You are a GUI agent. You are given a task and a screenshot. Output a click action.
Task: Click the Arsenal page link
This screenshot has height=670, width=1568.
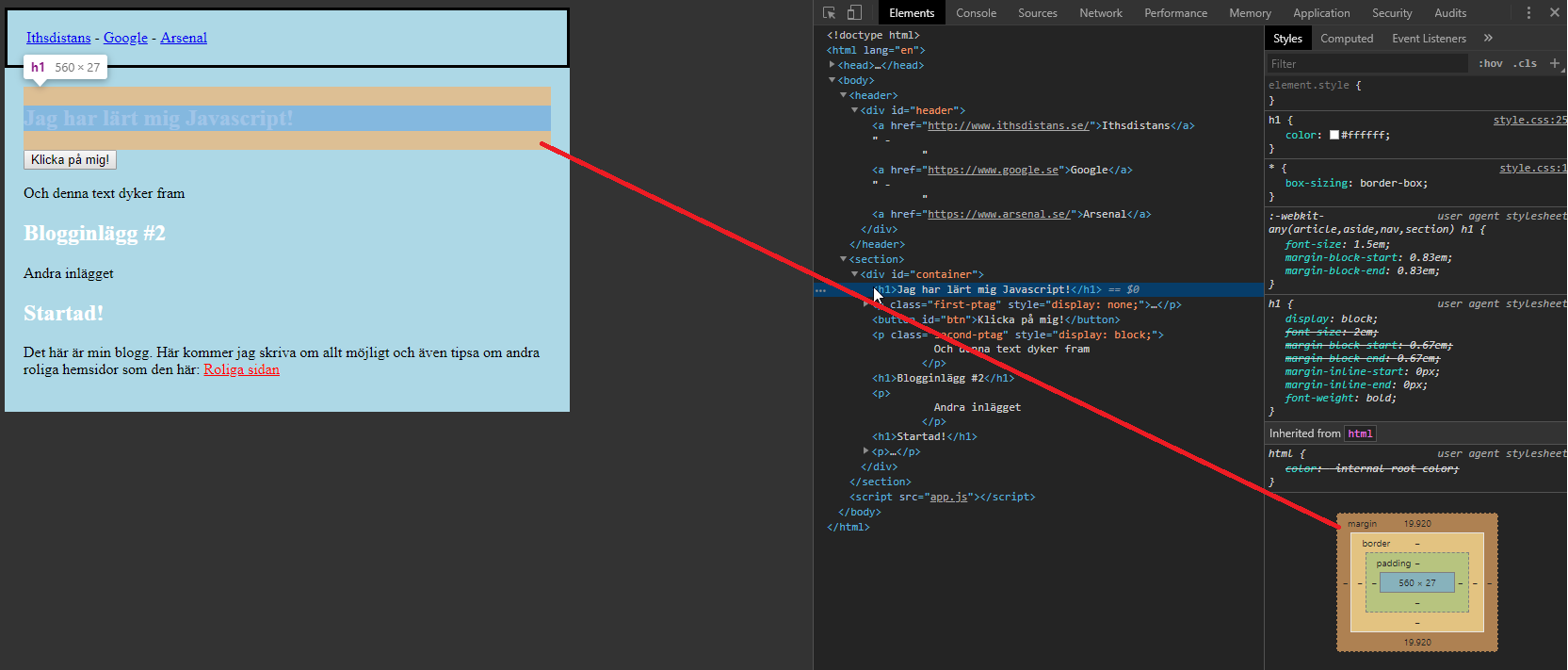click(x=184, y=38)
